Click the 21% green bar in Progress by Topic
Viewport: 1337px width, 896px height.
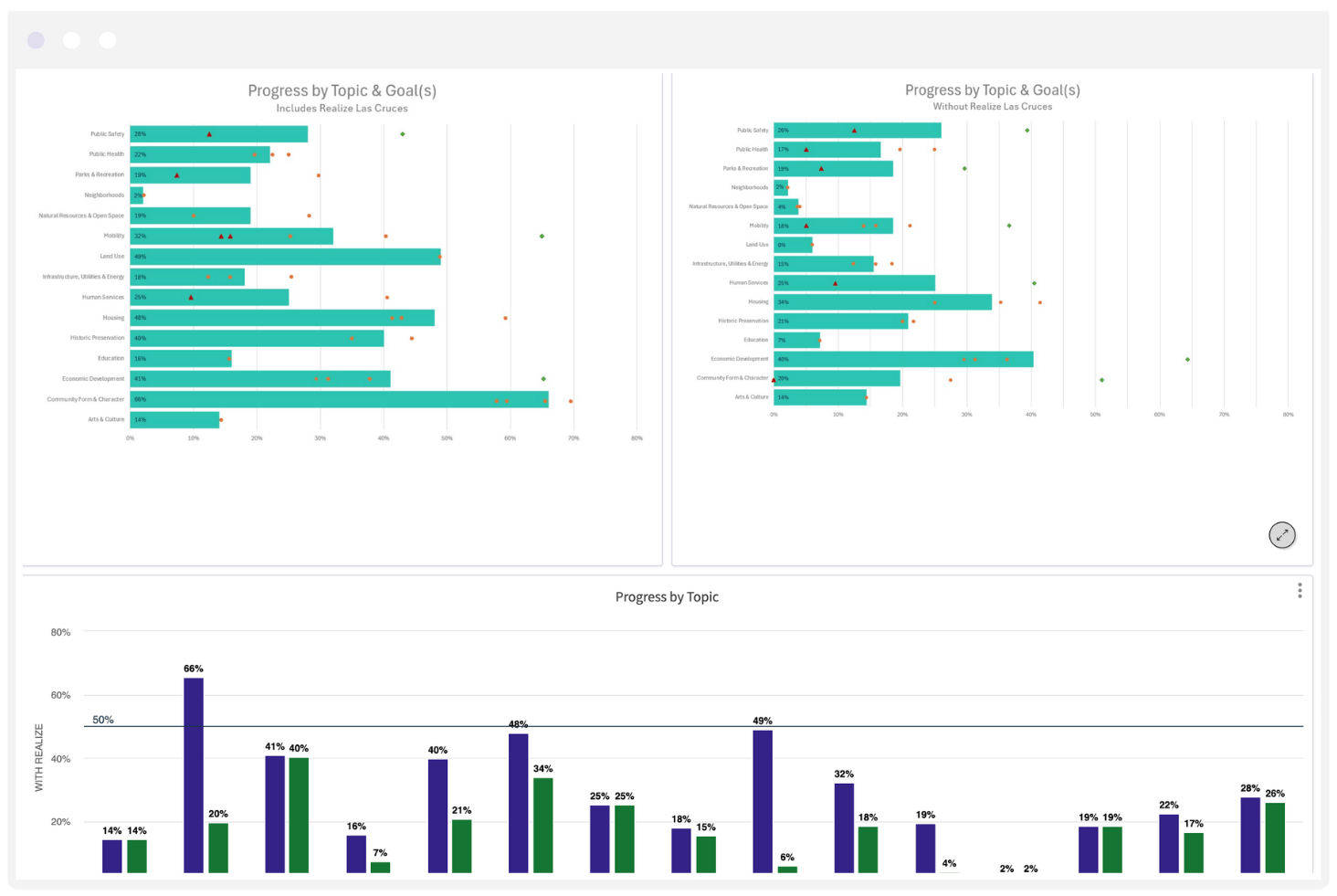[462, 847]
